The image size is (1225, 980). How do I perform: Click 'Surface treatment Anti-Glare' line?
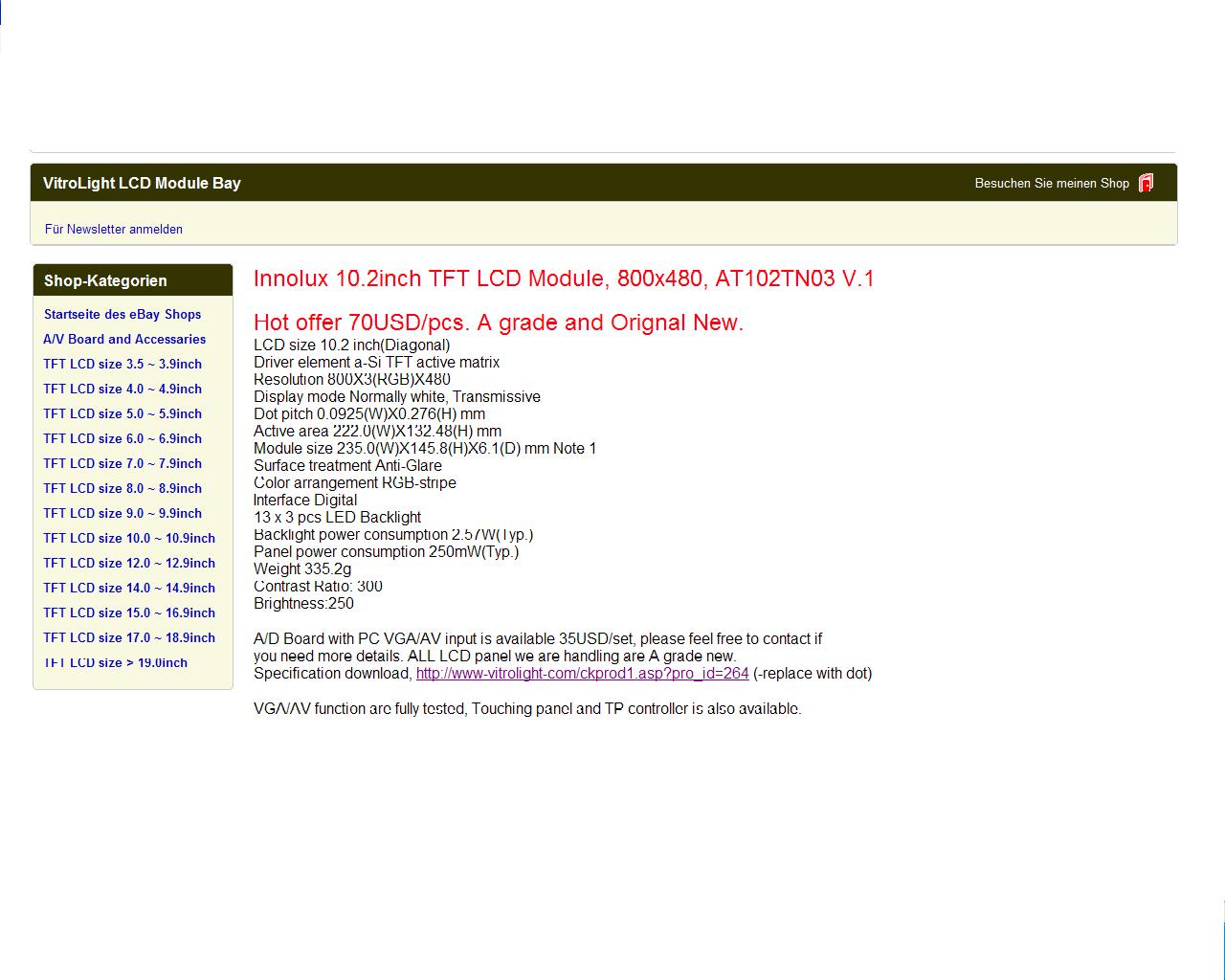point(348,465)
